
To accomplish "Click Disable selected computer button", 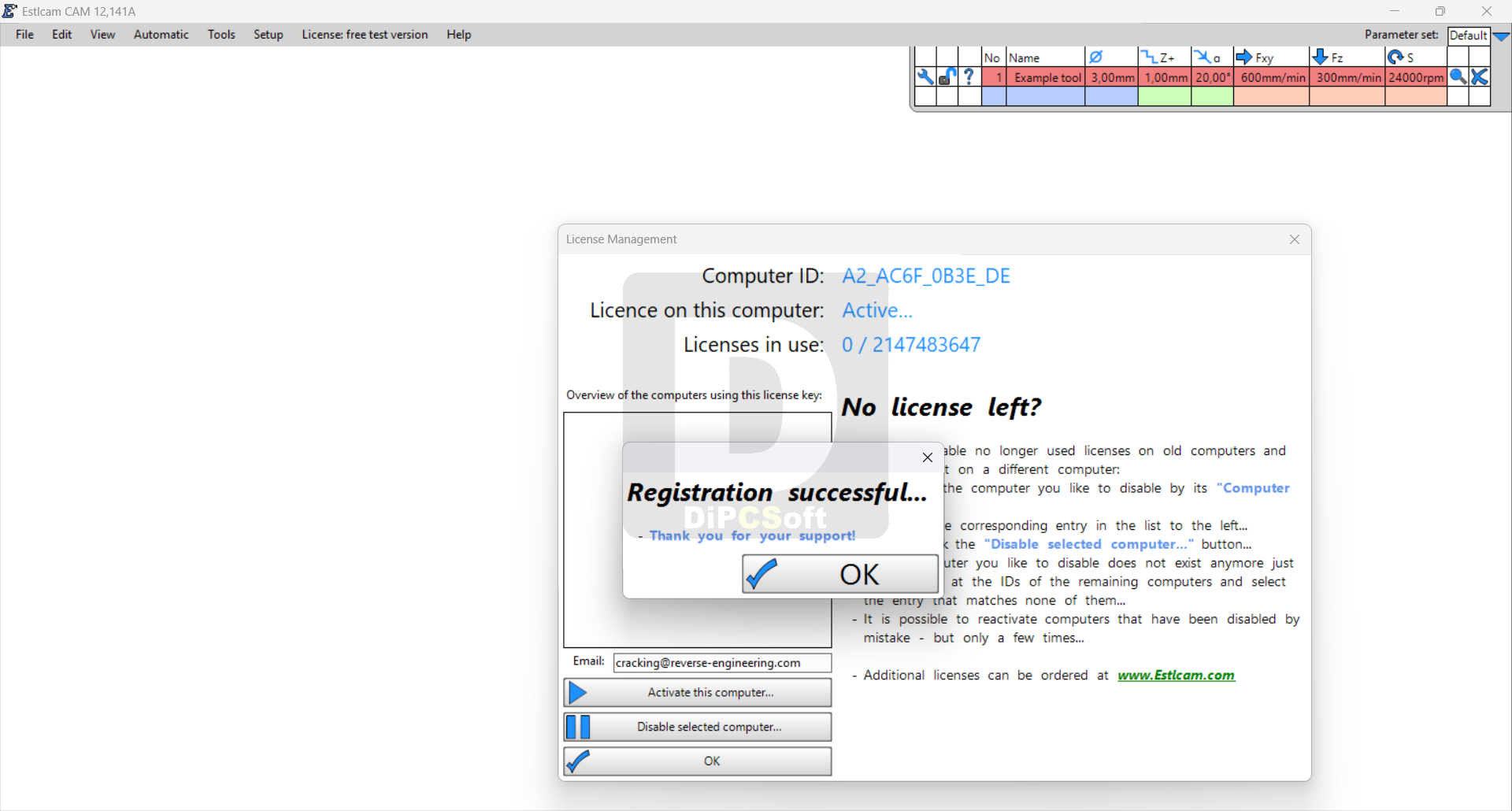I will [697, 727].
